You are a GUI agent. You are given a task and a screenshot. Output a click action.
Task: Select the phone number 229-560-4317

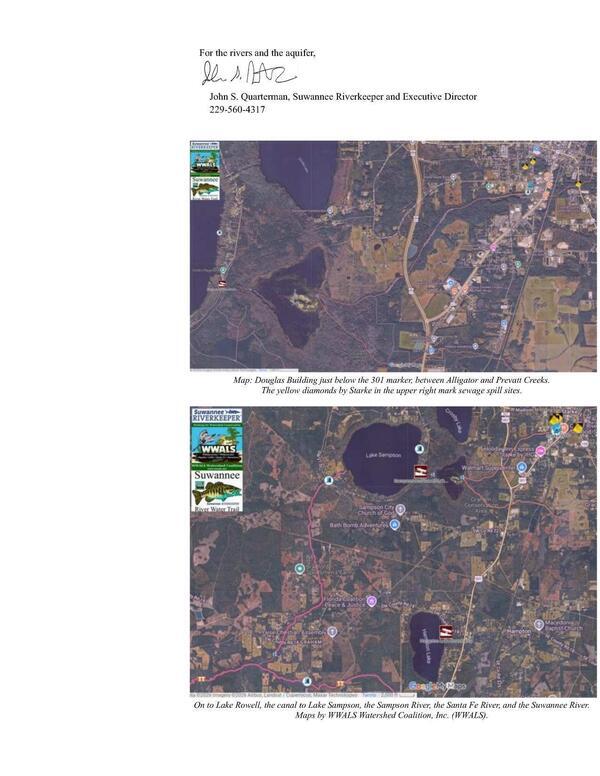pos(237,110)
